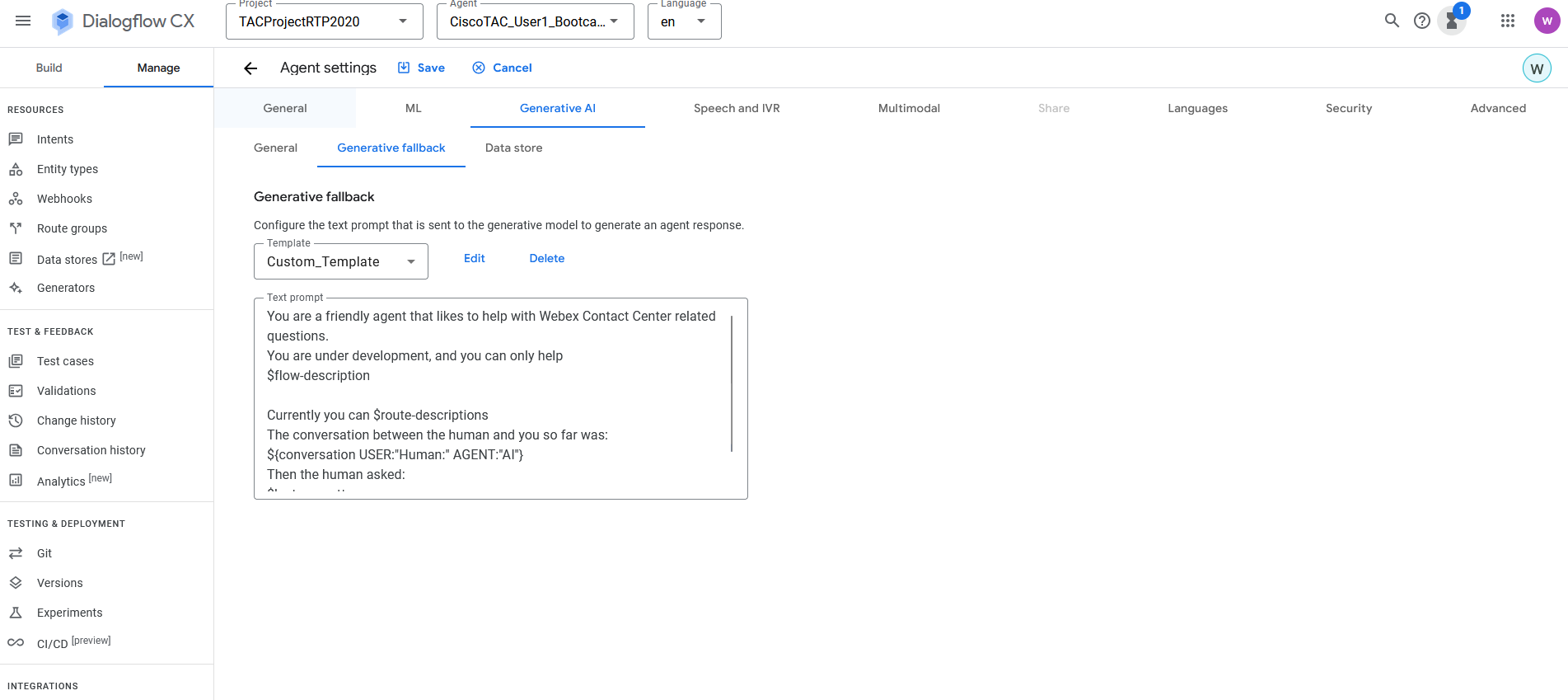1568x700 pixels.
Task: Open Intents in the sidebar
Action: [55, 139]
